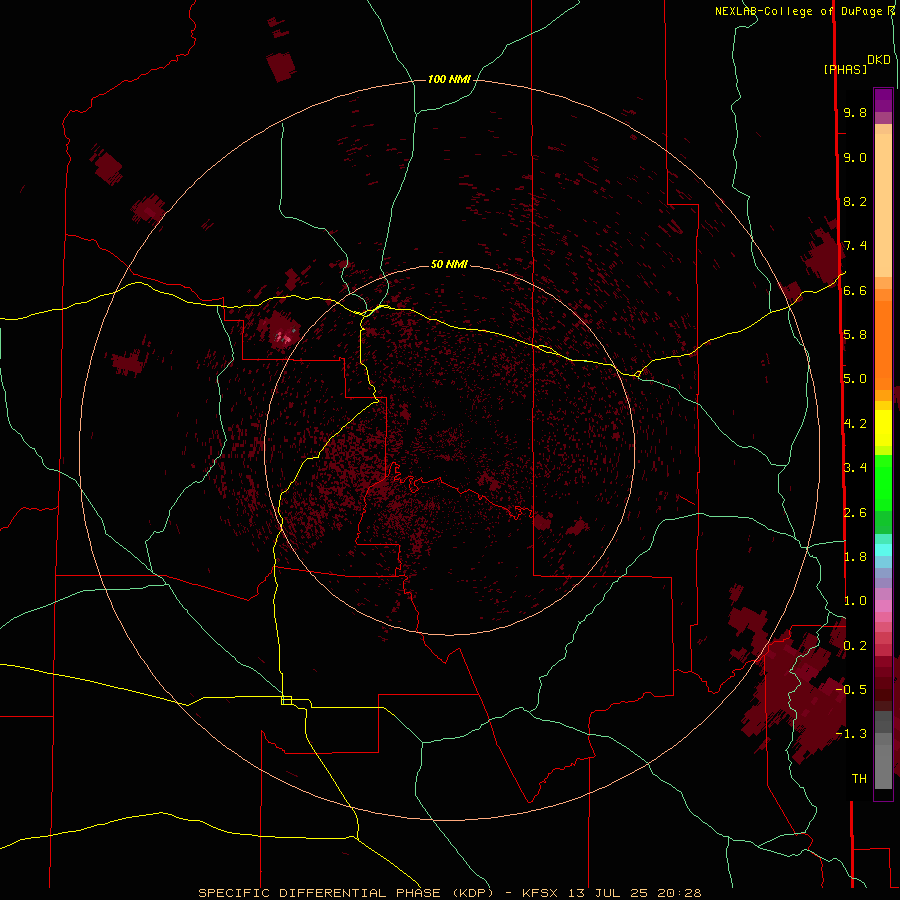900x900 pixels.
Task: Click the 7.4 scale value
Action: pos(855,246)
